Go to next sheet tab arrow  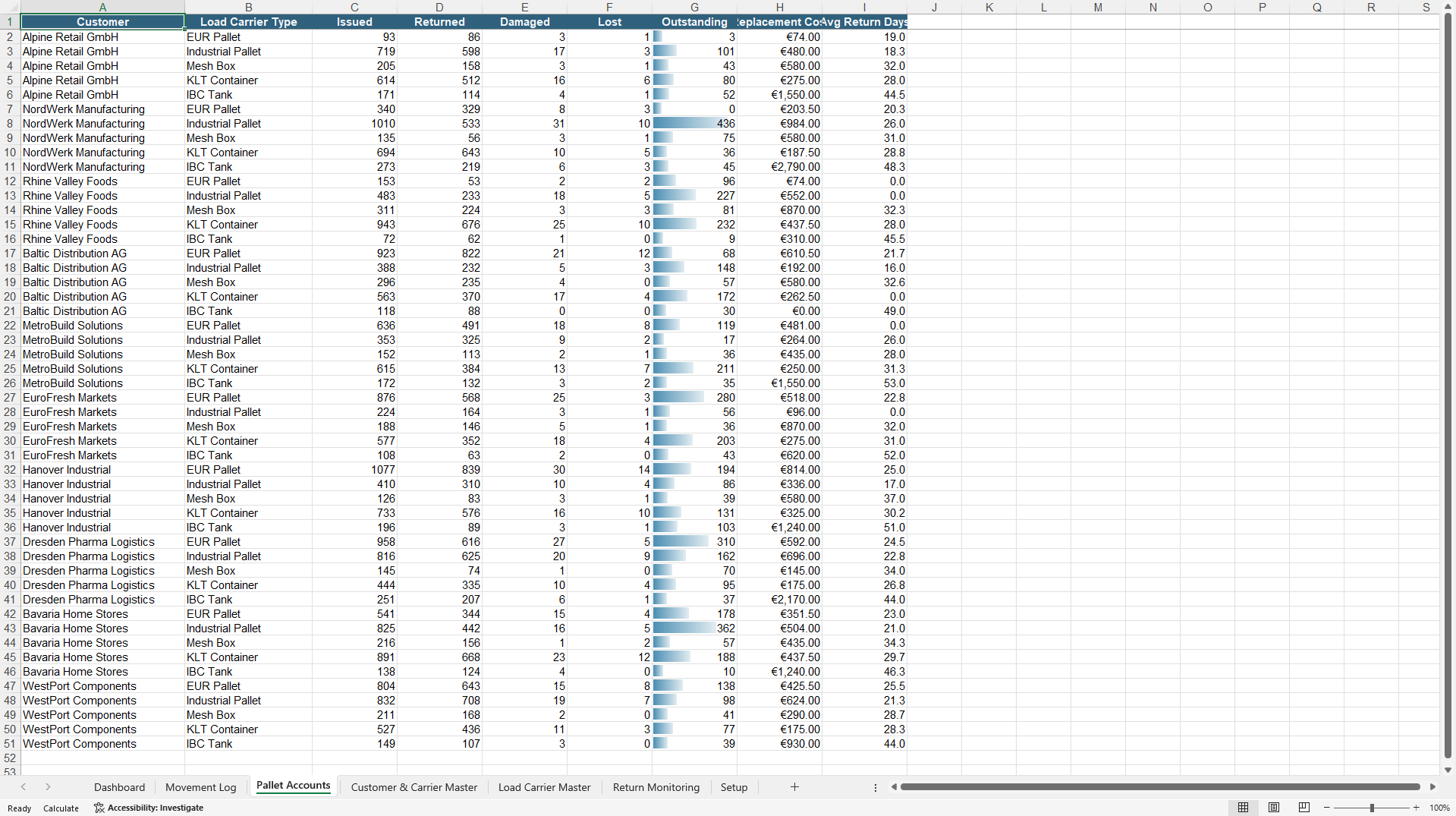48,787
